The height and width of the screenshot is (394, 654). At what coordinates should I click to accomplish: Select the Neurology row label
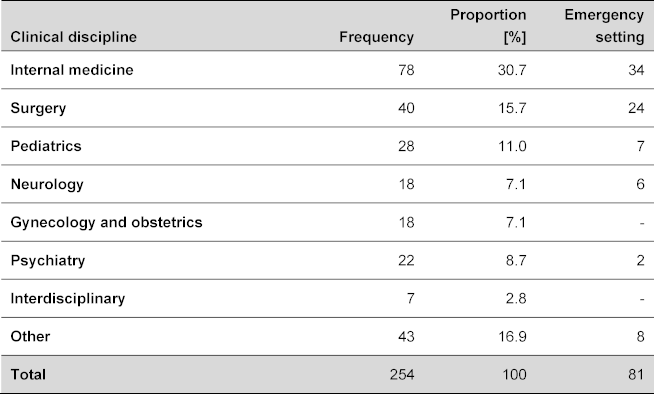click(x=47, y=184)
